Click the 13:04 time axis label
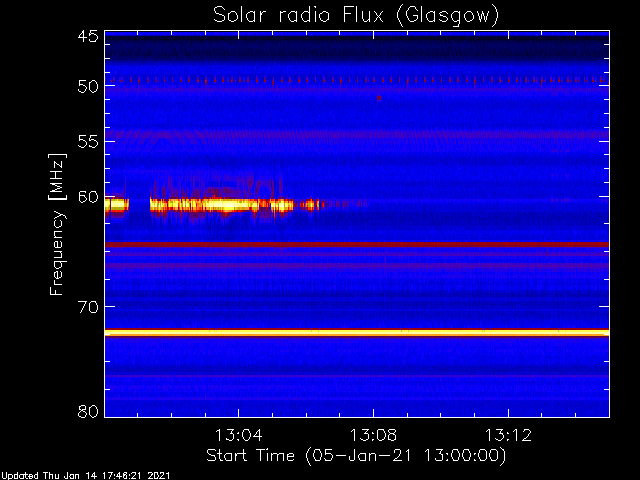 (x=238, y=435)
